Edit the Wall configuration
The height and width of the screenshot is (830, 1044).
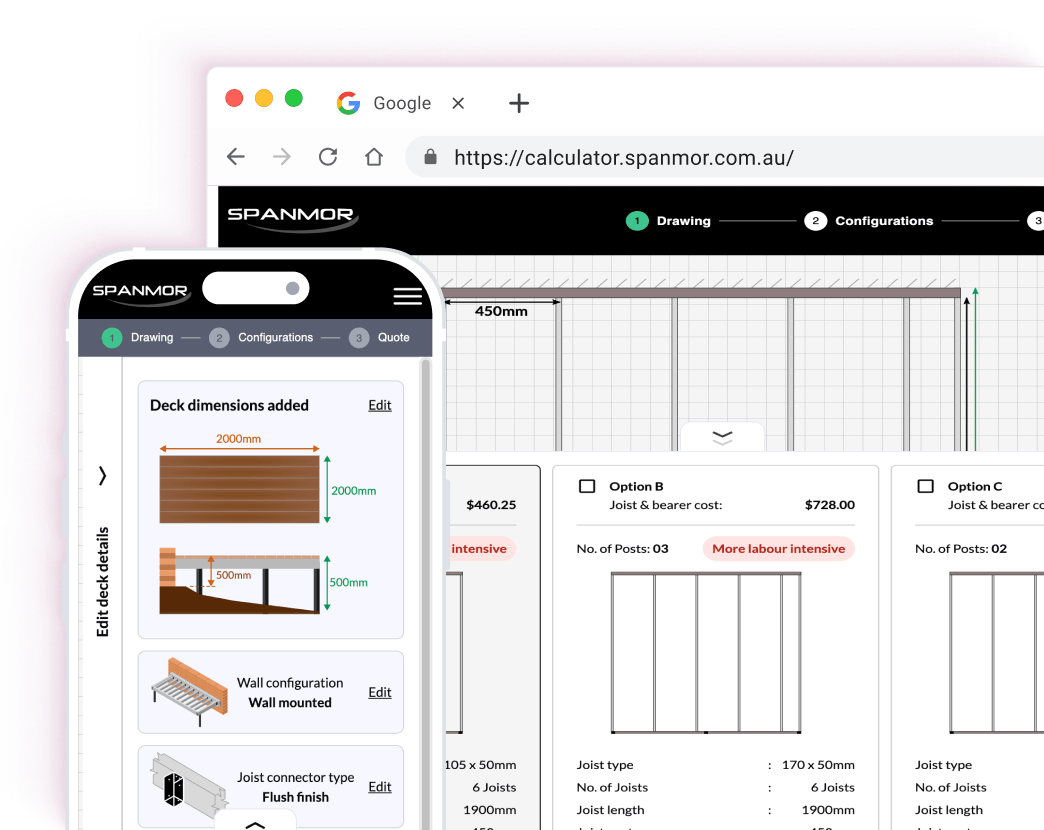pyautogui.click(x=380, y=692)
